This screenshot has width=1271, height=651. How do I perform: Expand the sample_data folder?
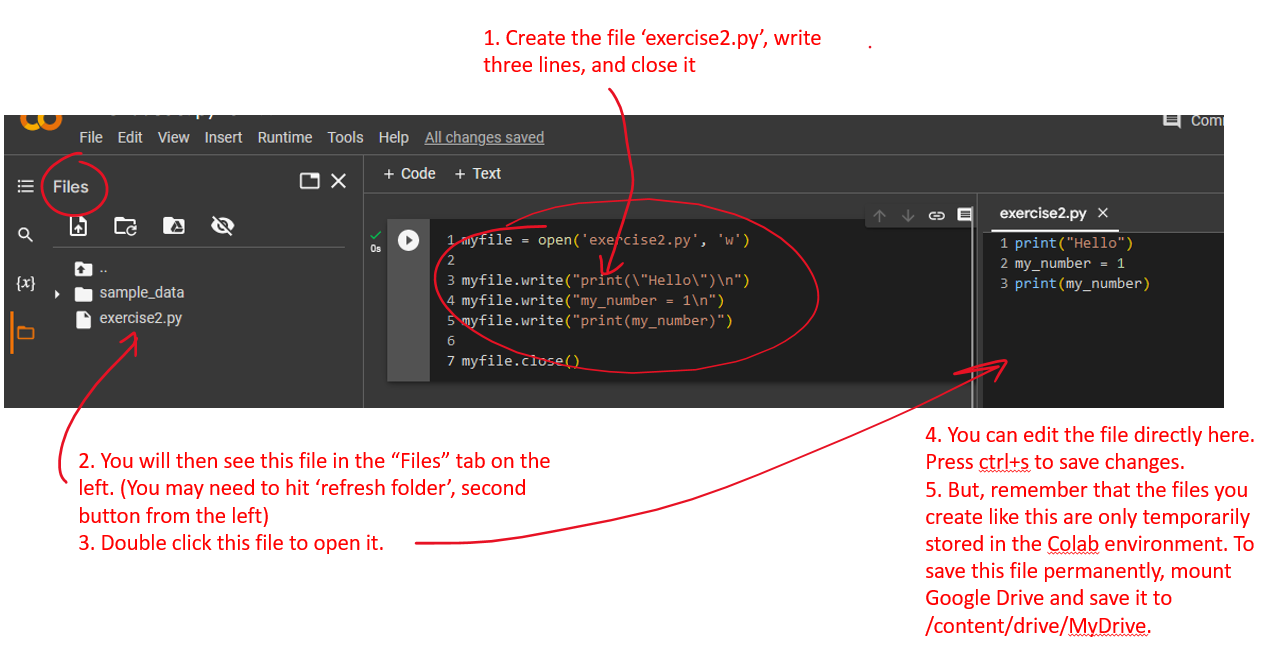coord(57,294)
